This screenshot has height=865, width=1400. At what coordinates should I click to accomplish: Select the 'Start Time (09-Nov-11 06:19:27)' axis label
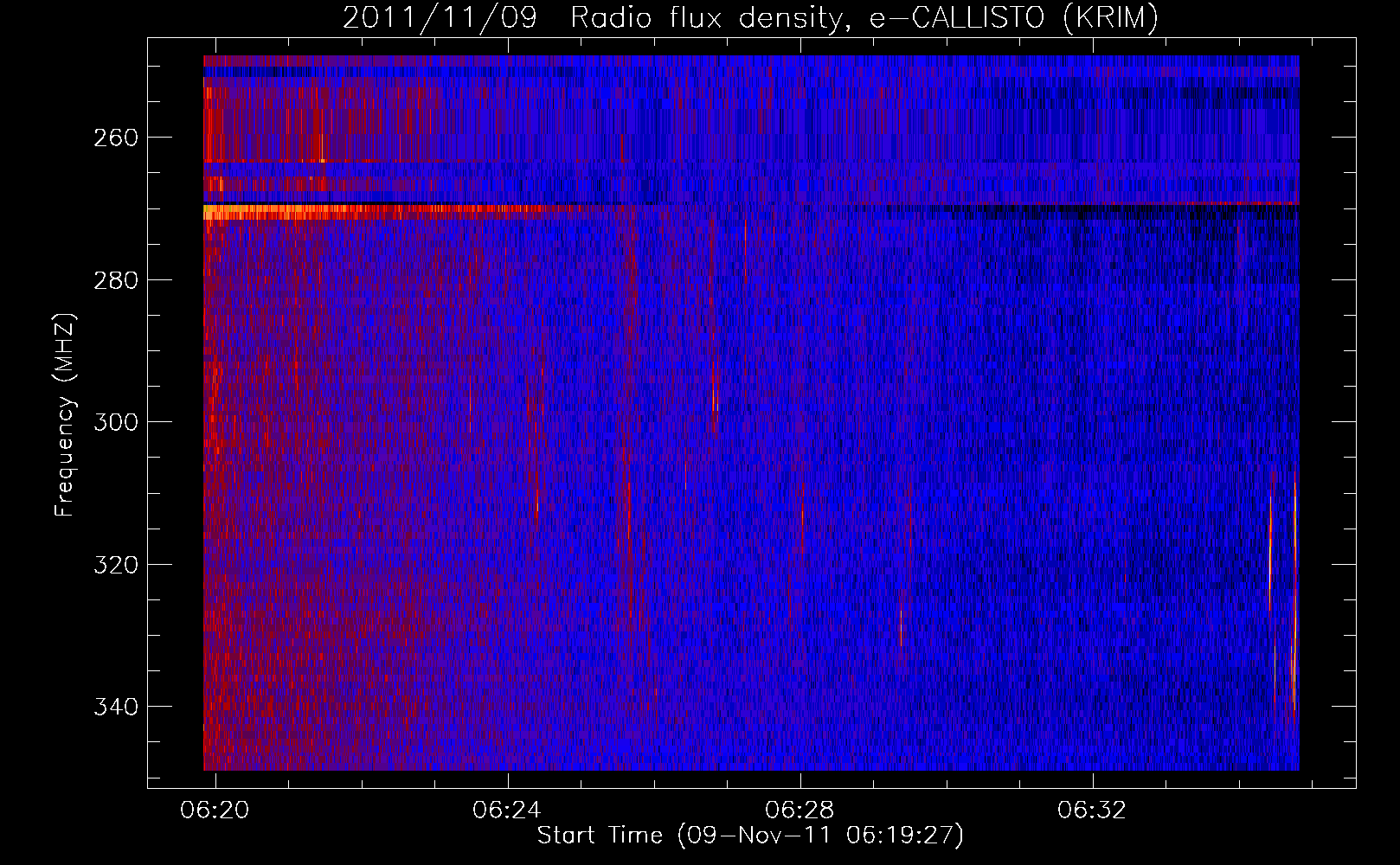click(x=750, y=836)
